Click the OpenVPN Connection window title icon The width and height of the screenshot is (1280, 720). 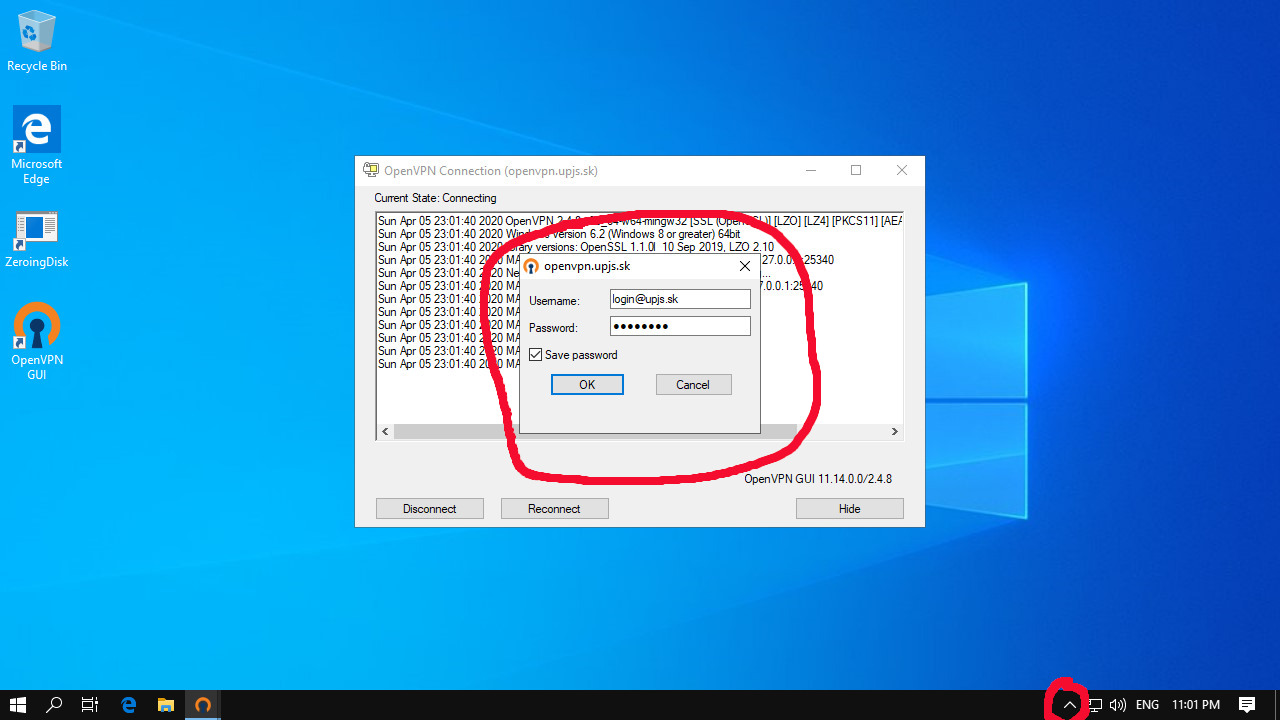(371, 170)
